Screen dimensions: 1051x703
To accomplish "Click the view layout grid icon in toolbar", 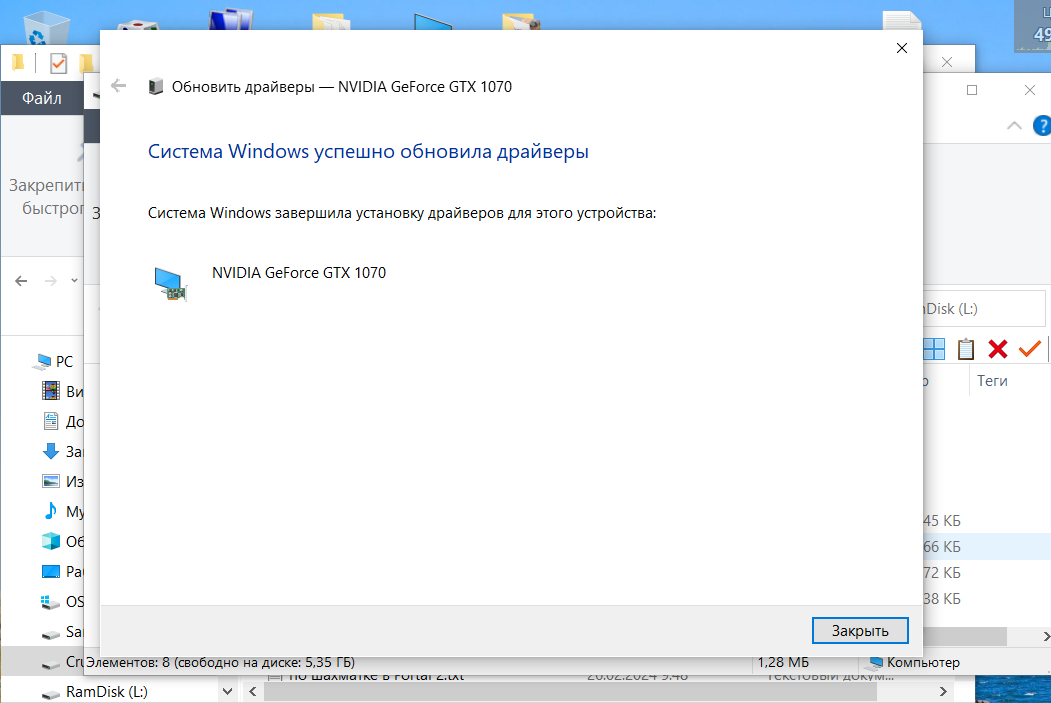I will point(934,349).
